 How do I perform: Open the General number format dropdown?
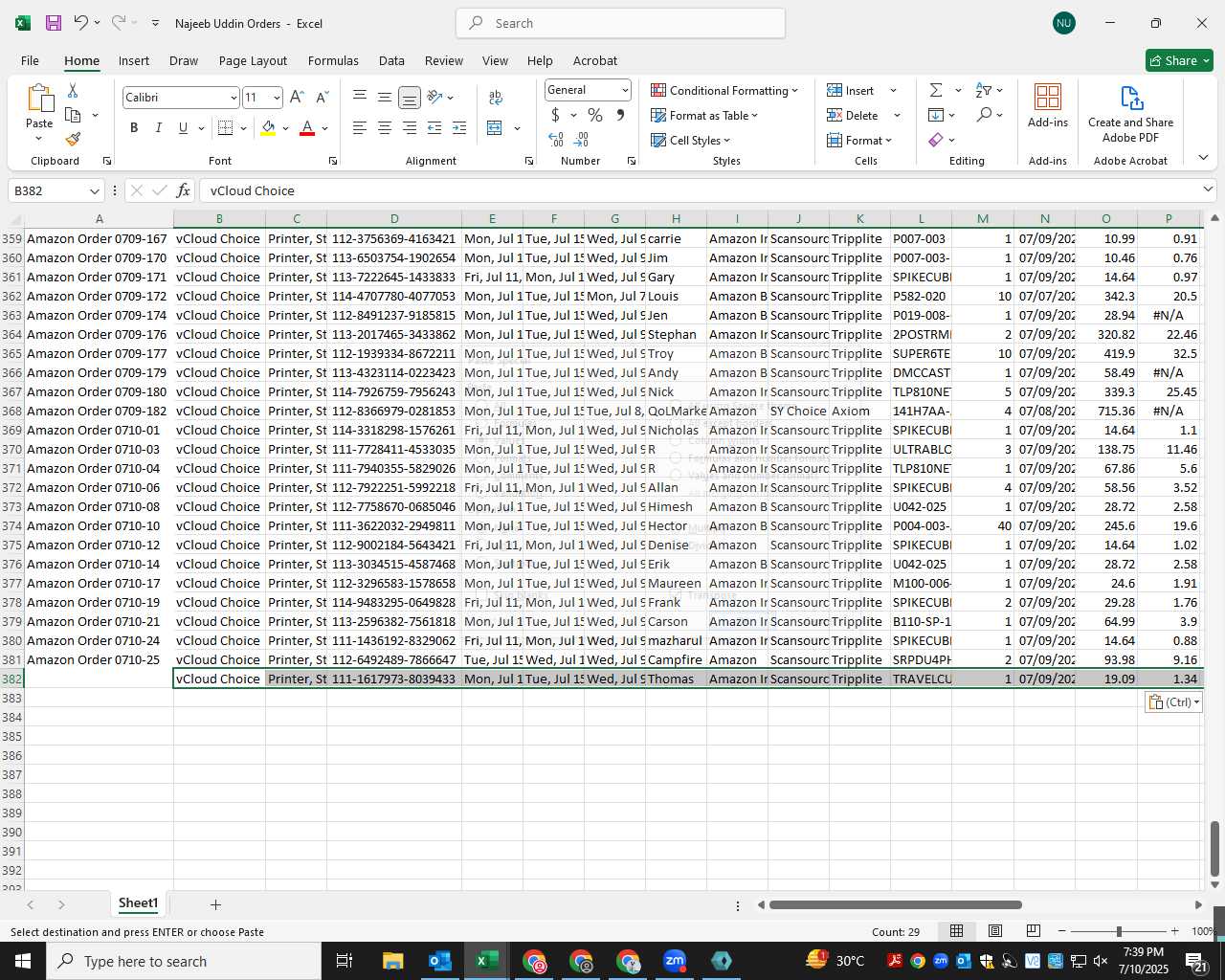click(625, 90)
